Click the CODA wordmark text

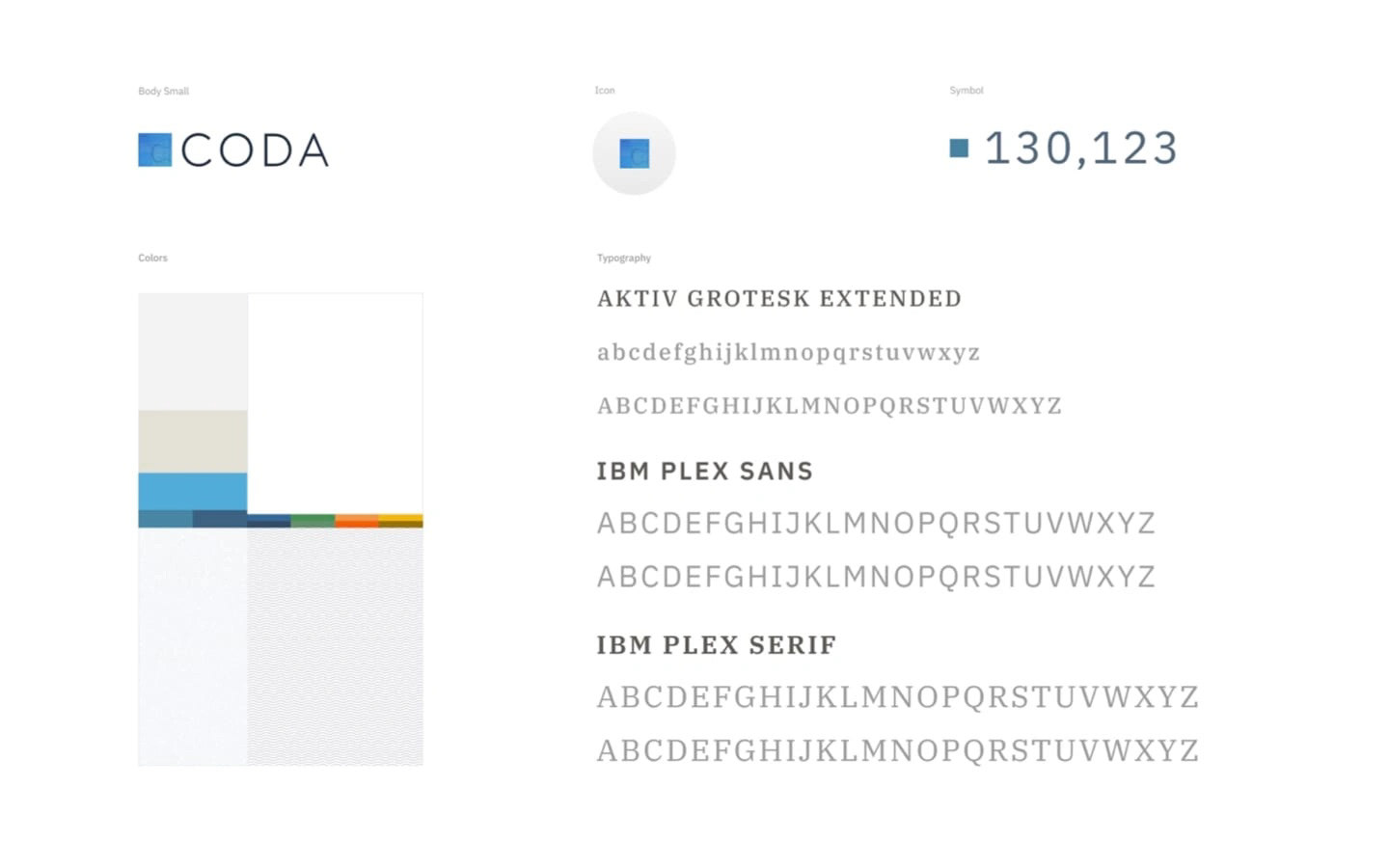(256, 150)
